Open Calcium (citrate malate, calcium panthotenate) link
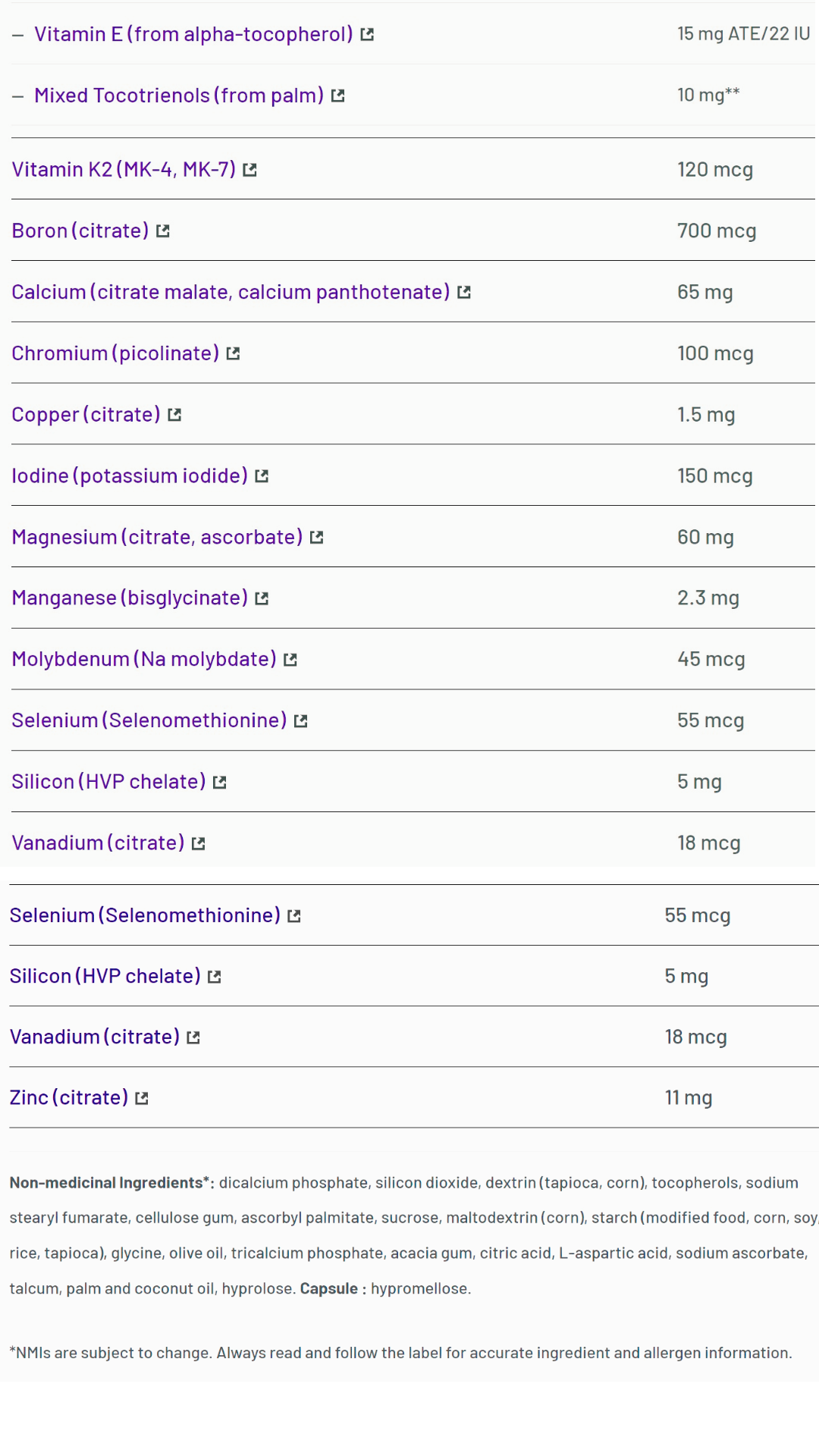The height and width of the screenshot is (1456, 819). 231,292
